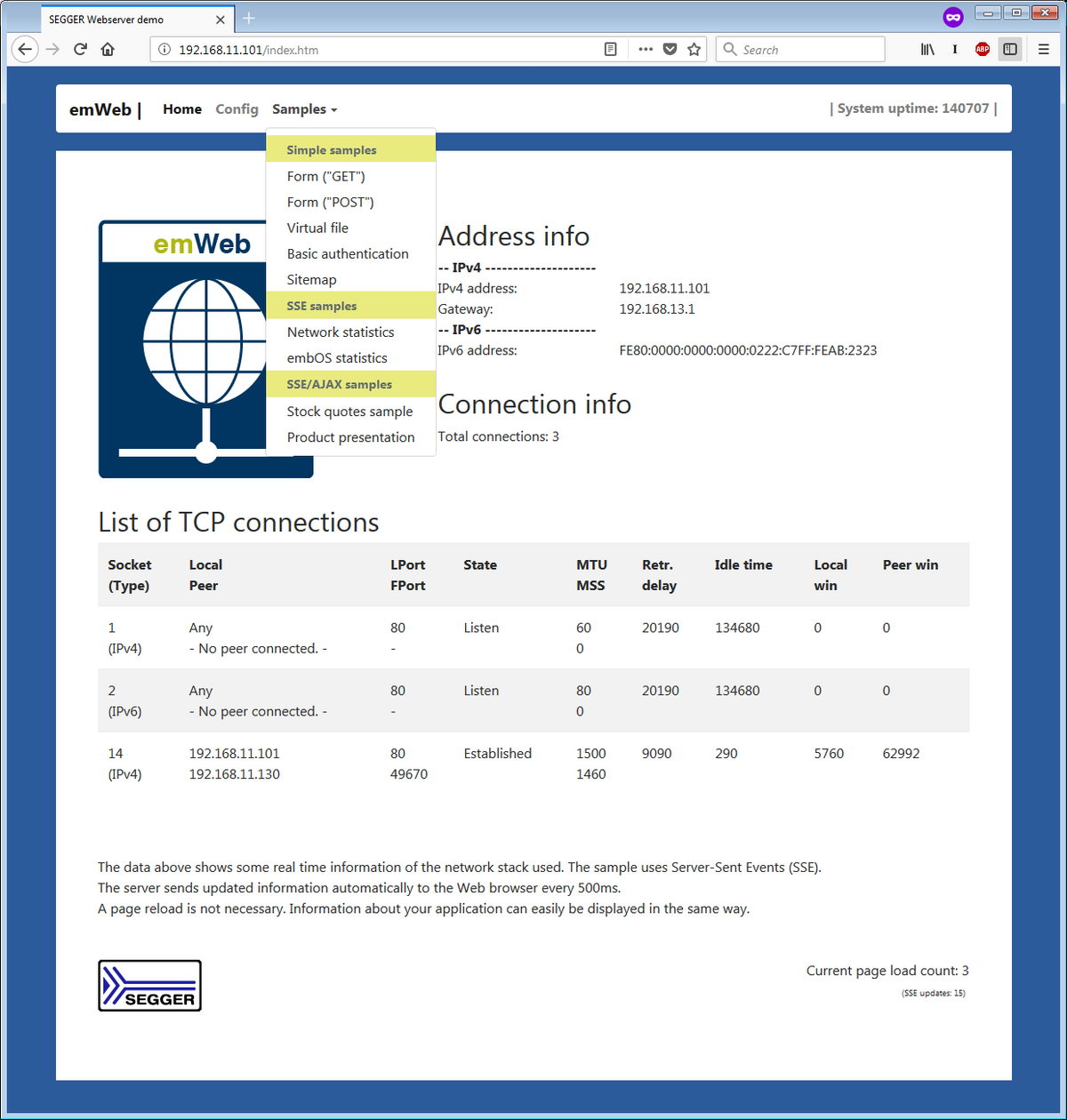Toggle the browser sidebar icon

tap(1010, 50)
